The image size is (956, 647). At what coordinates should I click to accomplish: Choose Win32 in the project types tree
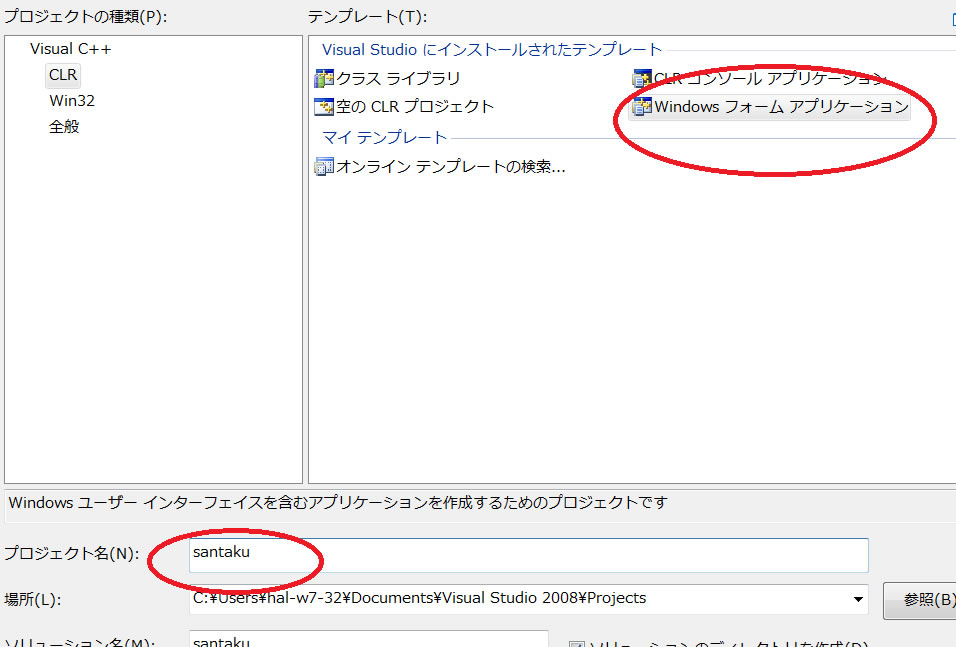[x=72, y=101]
